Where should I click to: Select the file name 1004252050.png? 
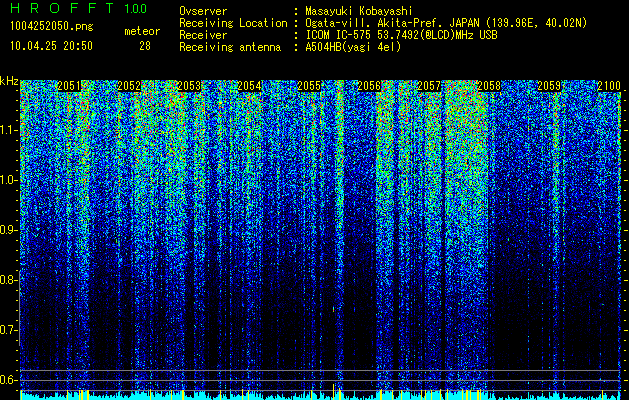[x=52, y=26]
